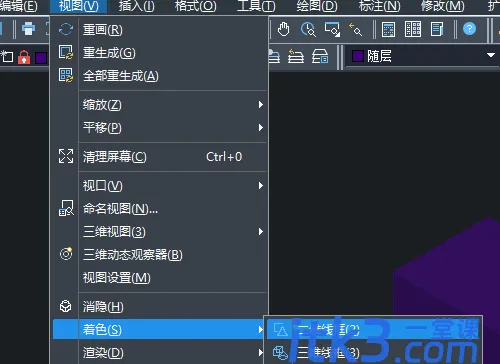
Task: Click the redraw circular arrows icon
Action: (x=66, y=29)
